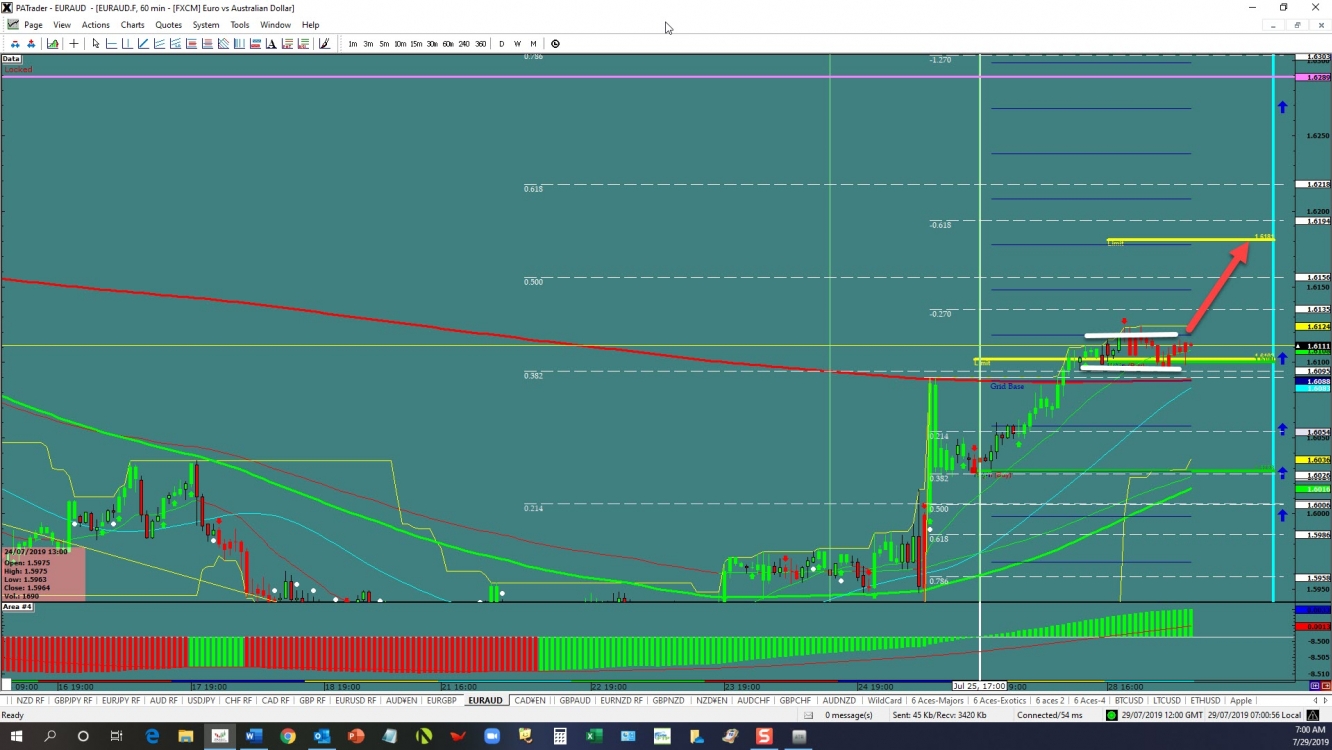Open the Window menu
The height and width of the screenshot is (750, 1332).
tap(276, 25)
